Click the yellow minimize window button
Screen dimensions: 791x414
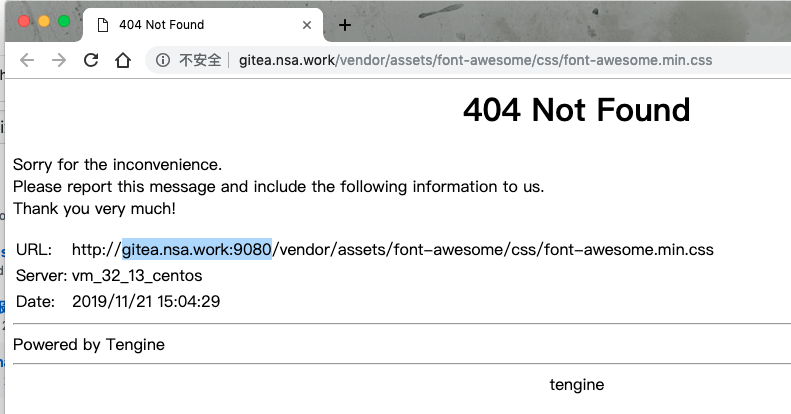[44, 21]
